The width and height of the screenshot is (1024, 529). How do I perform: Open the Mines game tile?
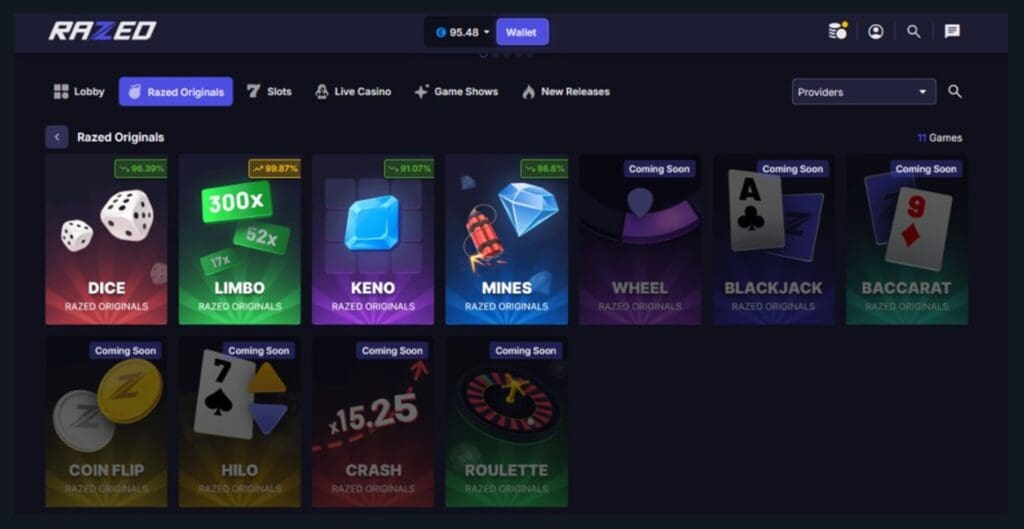tap(507, 240)
